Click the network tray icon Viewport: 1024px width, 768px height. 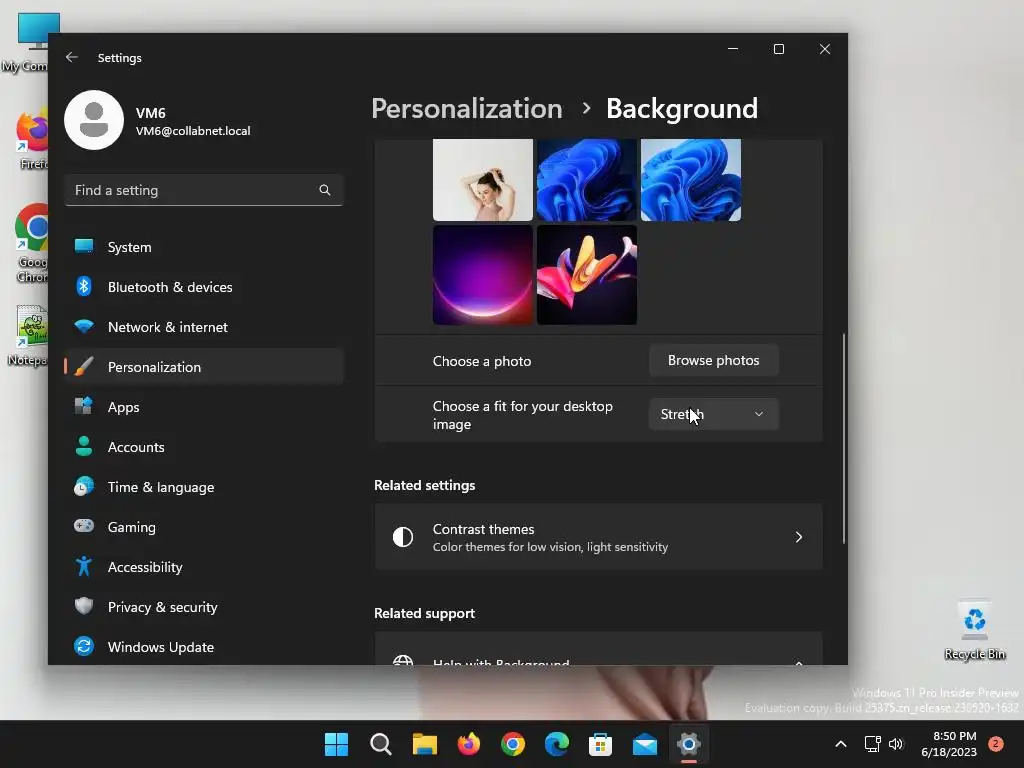(x=872, y=744)
